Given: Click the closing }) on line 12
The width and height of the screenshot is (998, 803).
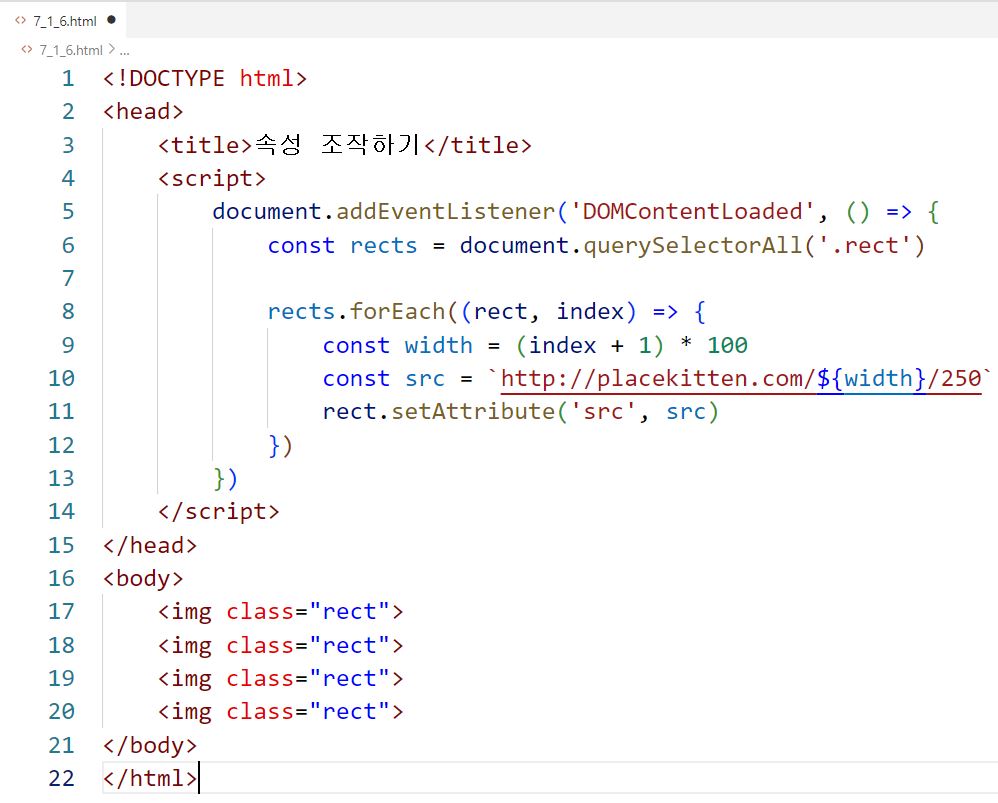Looking at the screenshot, I should [x=280, y=445].
